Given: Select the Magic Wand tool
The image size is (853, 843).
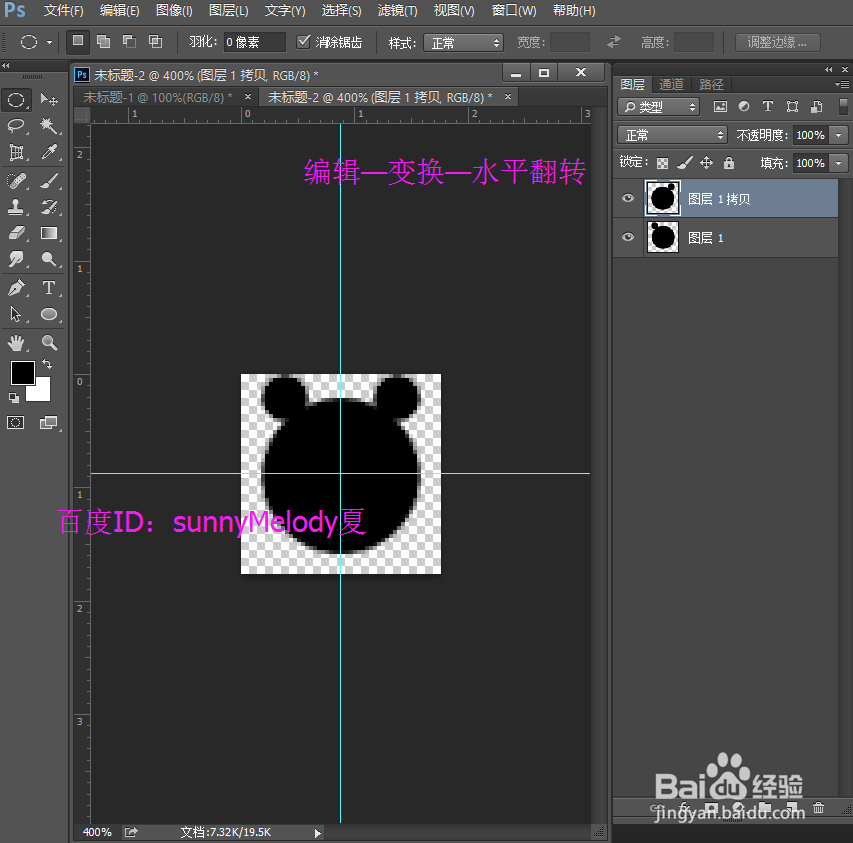Looking at the screenshot, I should [49, 126].
